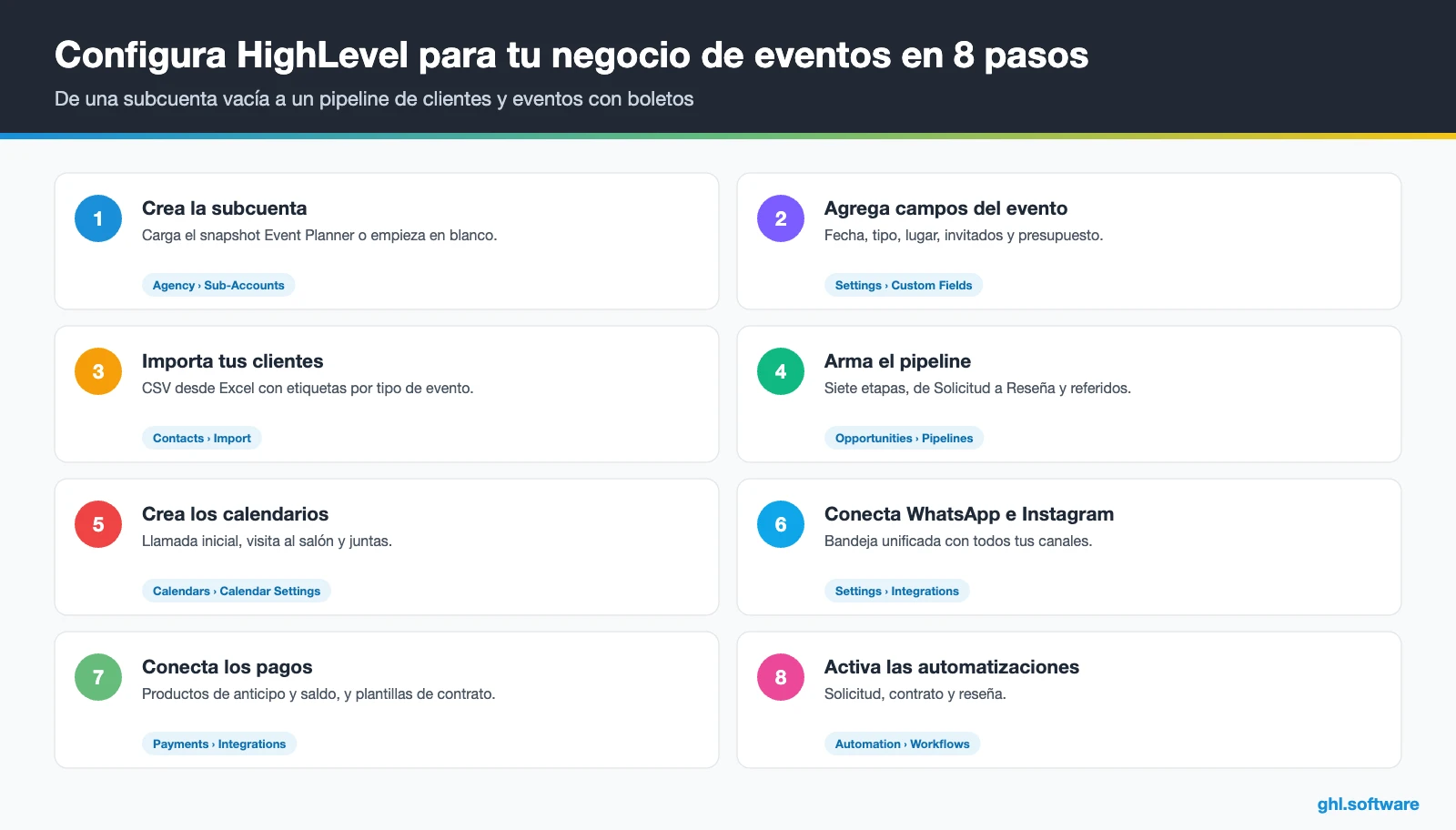Open the Opportunities › Pipelines tag
This screenshot has width=1456, height=830.
click(x=904, y=438)
